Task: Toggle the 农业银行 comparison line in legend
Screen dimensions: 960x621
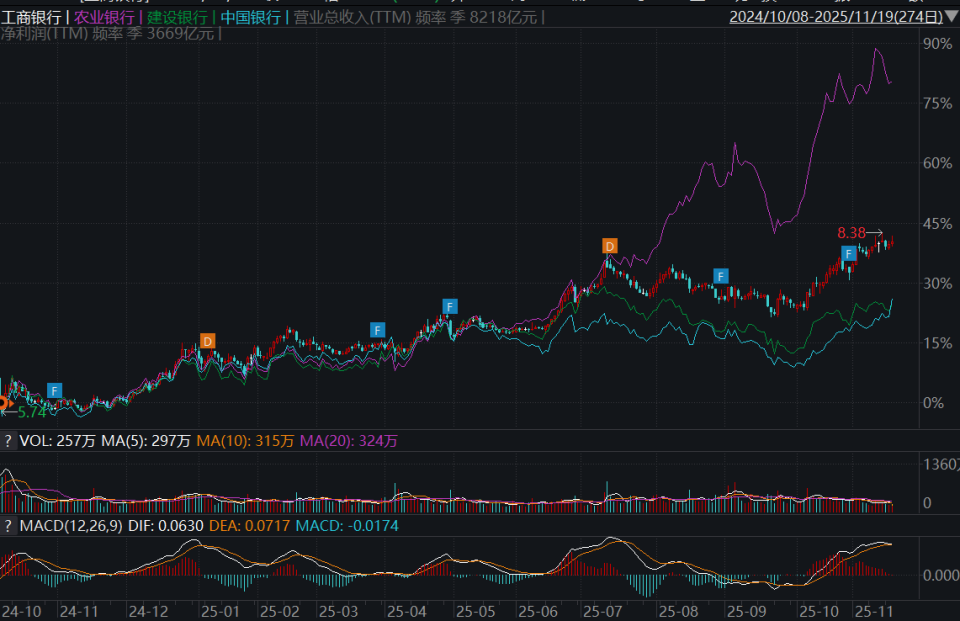Action: point(103,18)
